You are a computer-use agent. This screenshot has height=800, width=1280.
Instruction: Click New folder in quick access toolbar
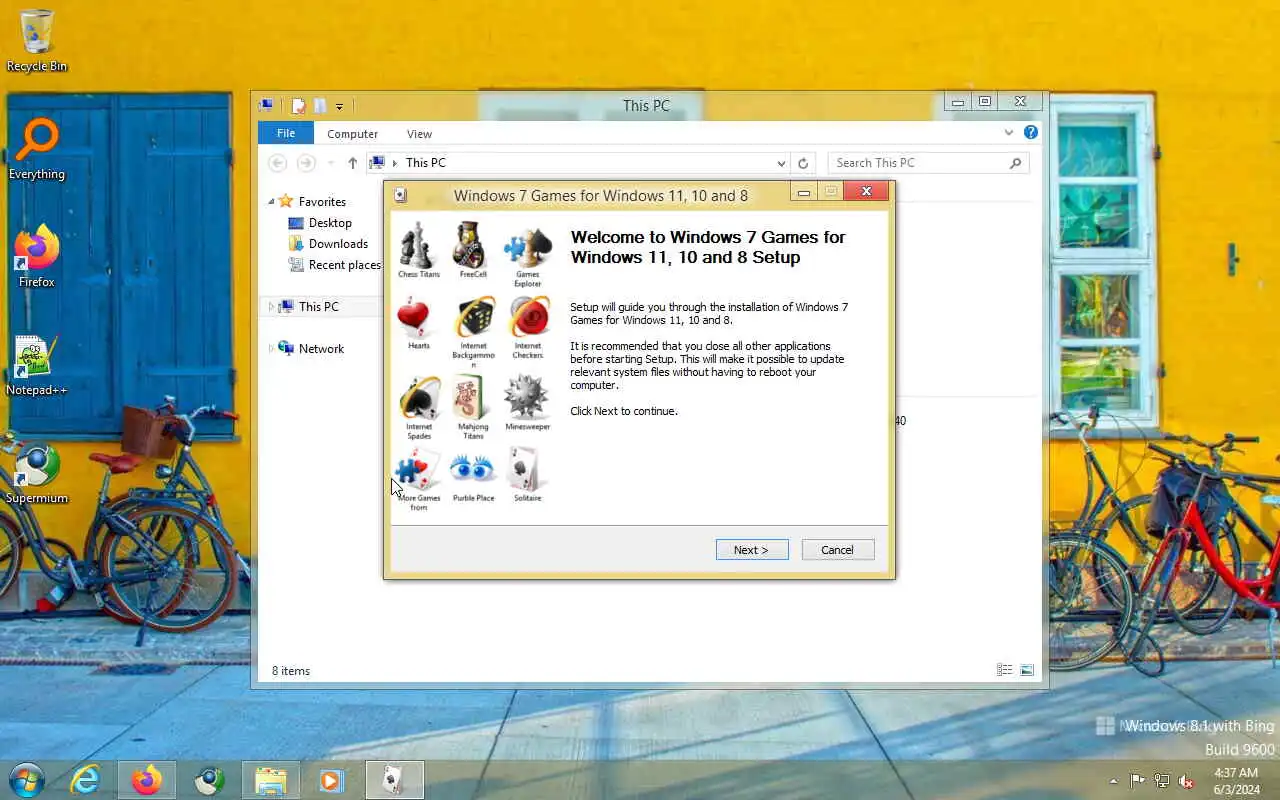click(320, 106)
